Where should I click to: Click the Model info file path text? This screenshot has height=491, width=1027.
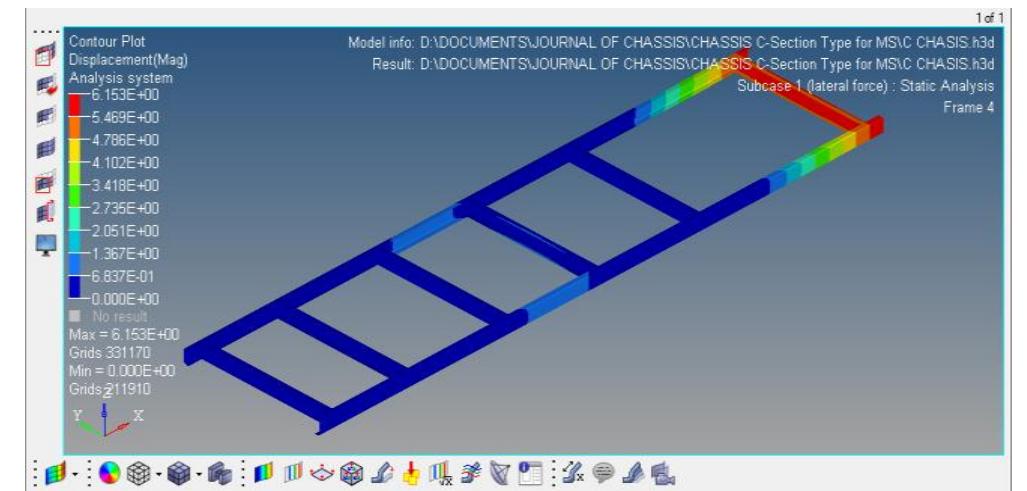point(671,43)
